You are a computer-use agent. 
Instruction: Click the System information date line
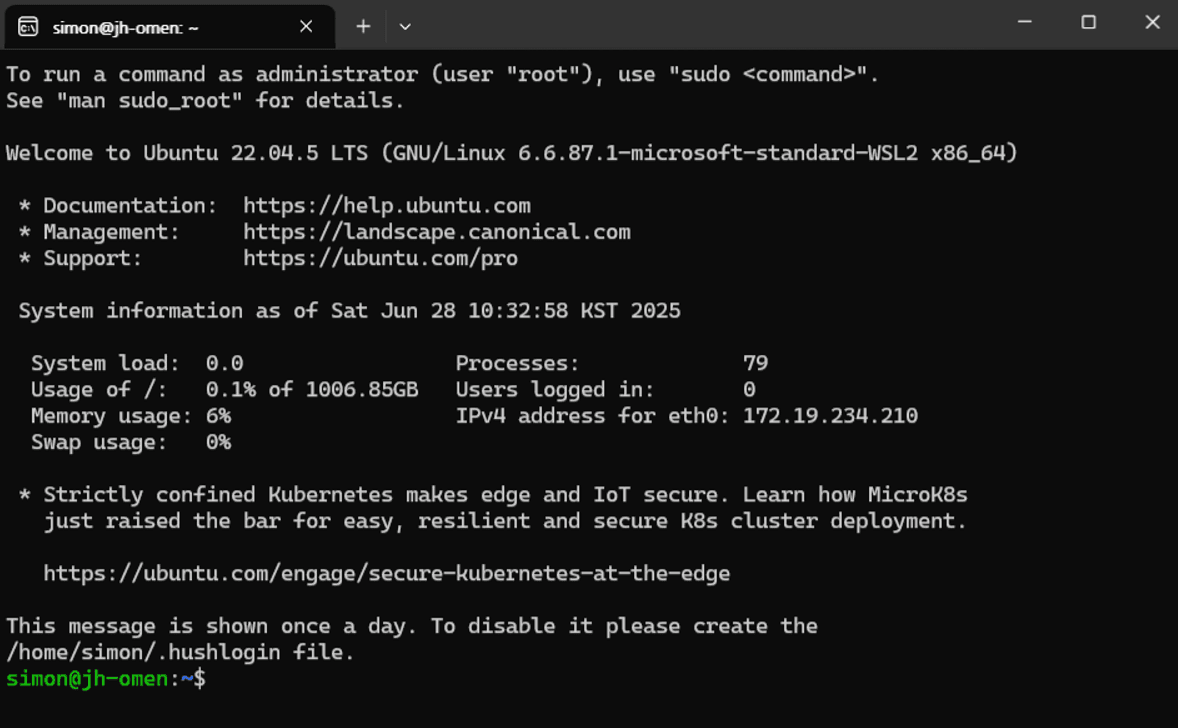[x=349, y=310]
